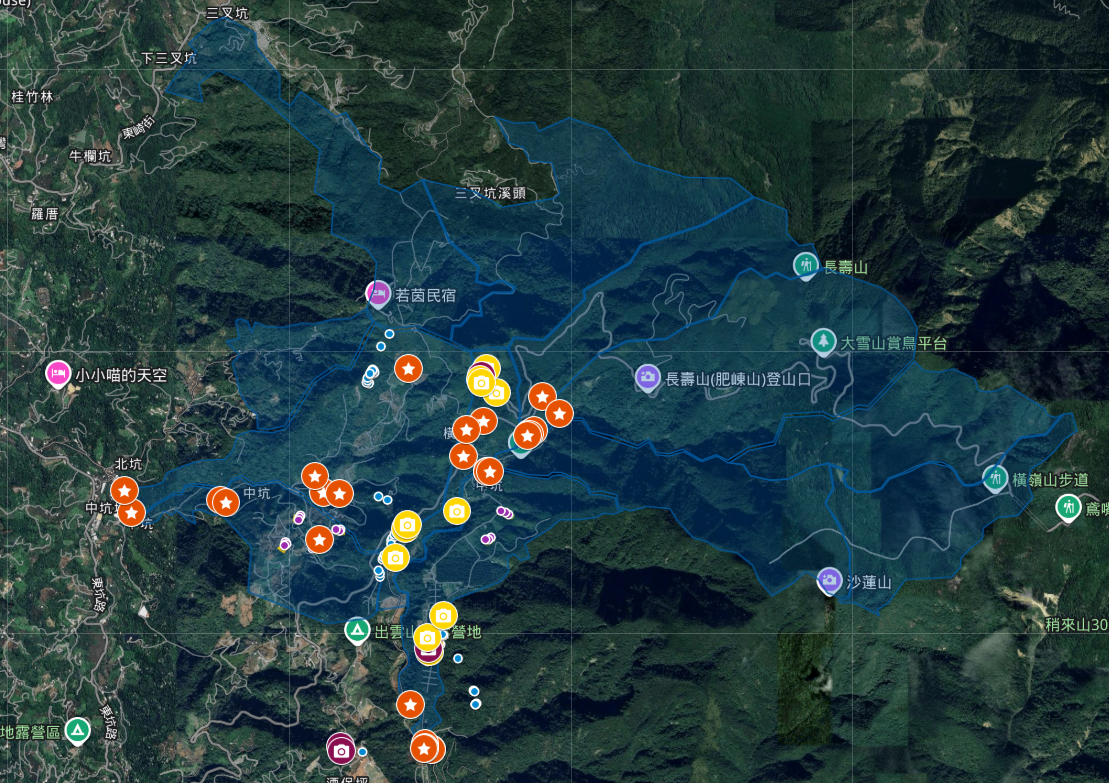Click the 大雪山賞鳥平台 tree icon
This screenshot has width=1109, height=783.
coord(823,342)
